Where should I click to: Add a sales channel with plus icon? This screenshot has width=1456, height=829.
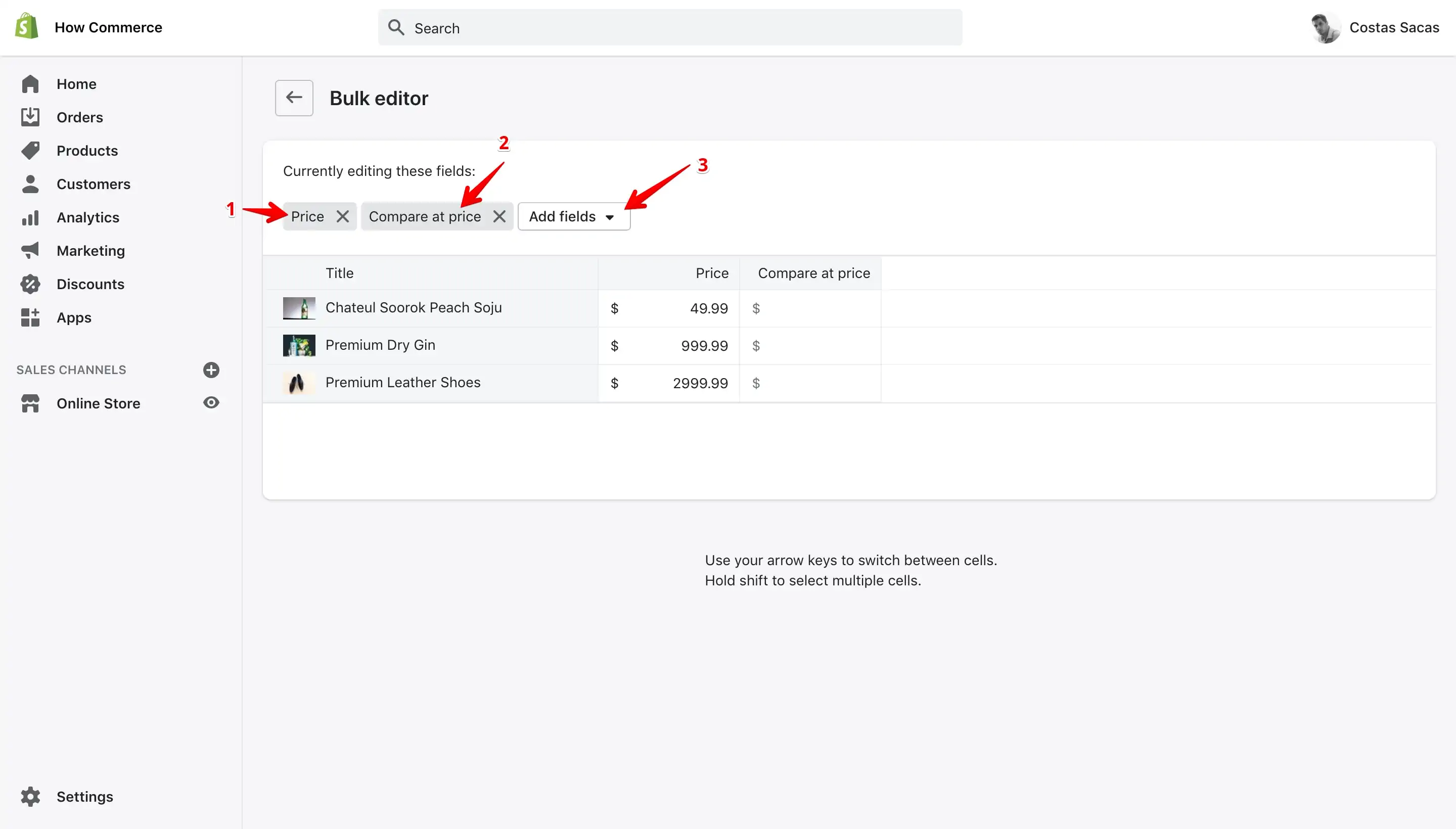pos(211,370)
